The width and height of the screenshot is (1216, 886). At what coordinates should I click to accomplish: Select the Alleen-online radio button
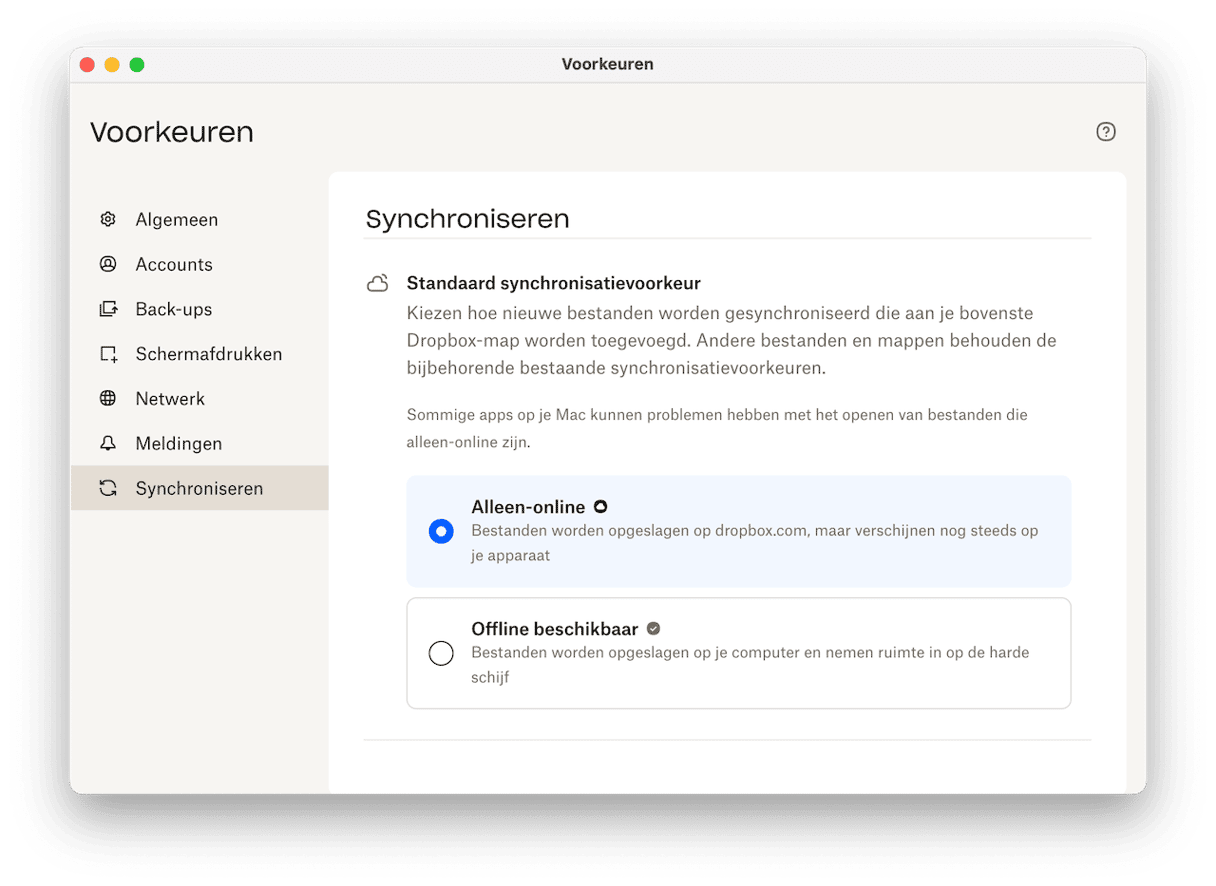coord(441,532)
